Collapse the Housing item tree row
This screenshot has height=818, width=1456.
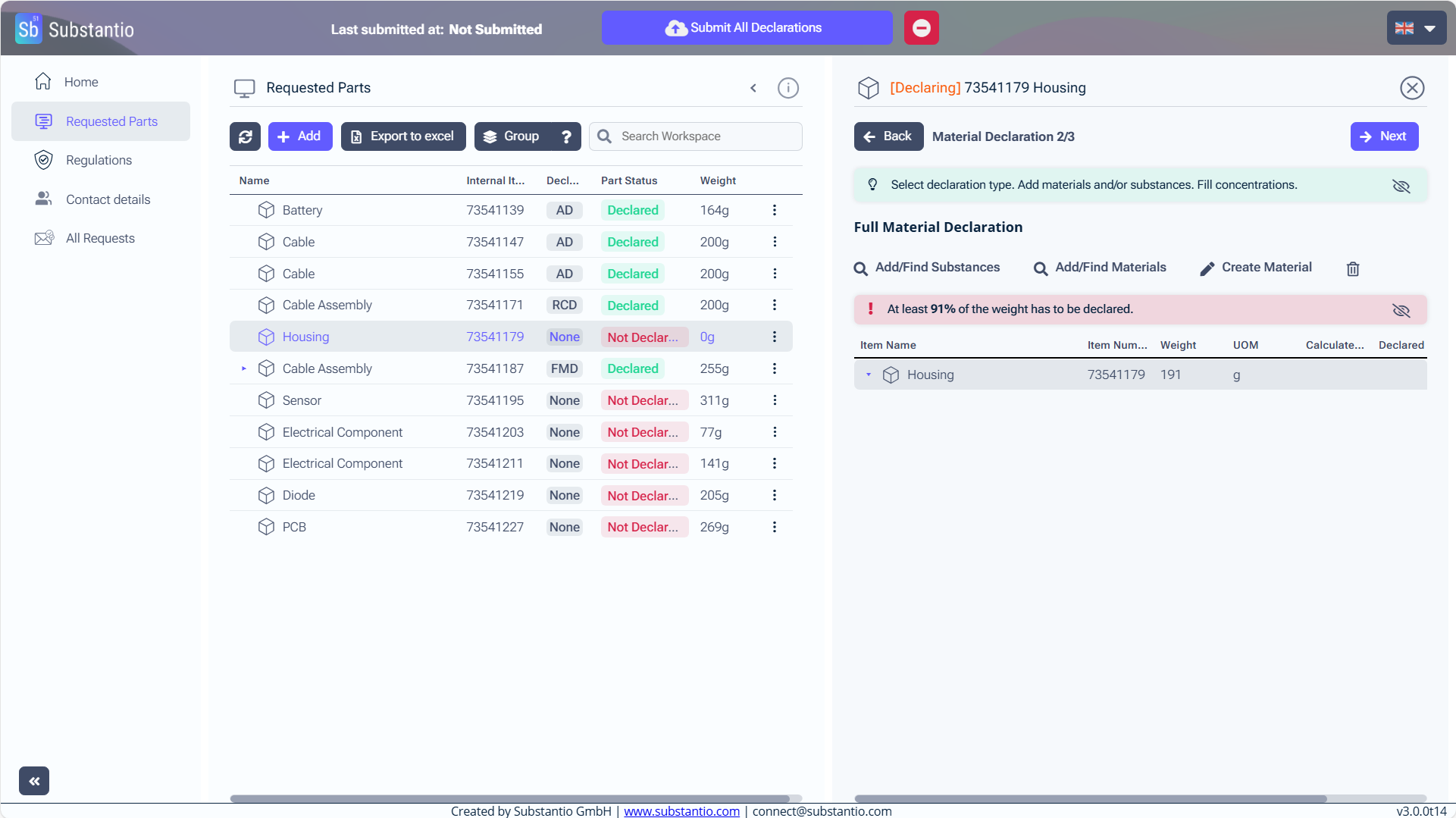(869, 375)
